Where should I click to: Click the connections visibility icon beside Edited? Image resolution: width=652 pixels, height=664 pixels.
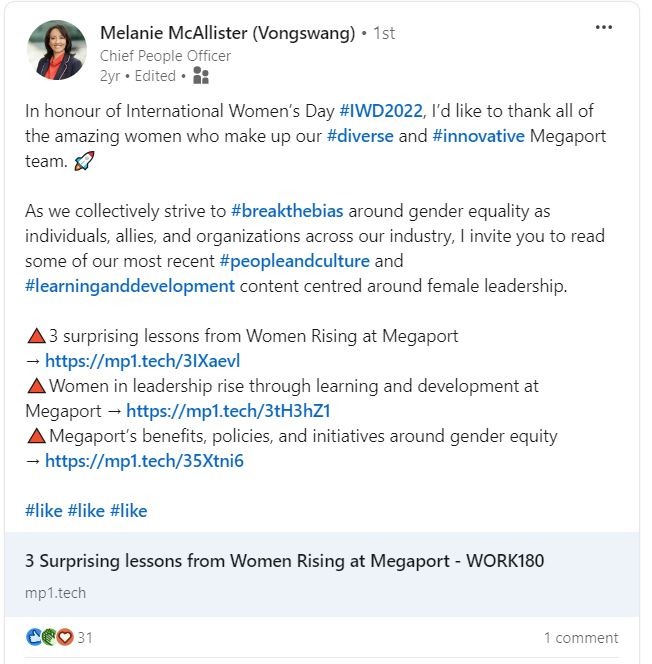[201, 75]
